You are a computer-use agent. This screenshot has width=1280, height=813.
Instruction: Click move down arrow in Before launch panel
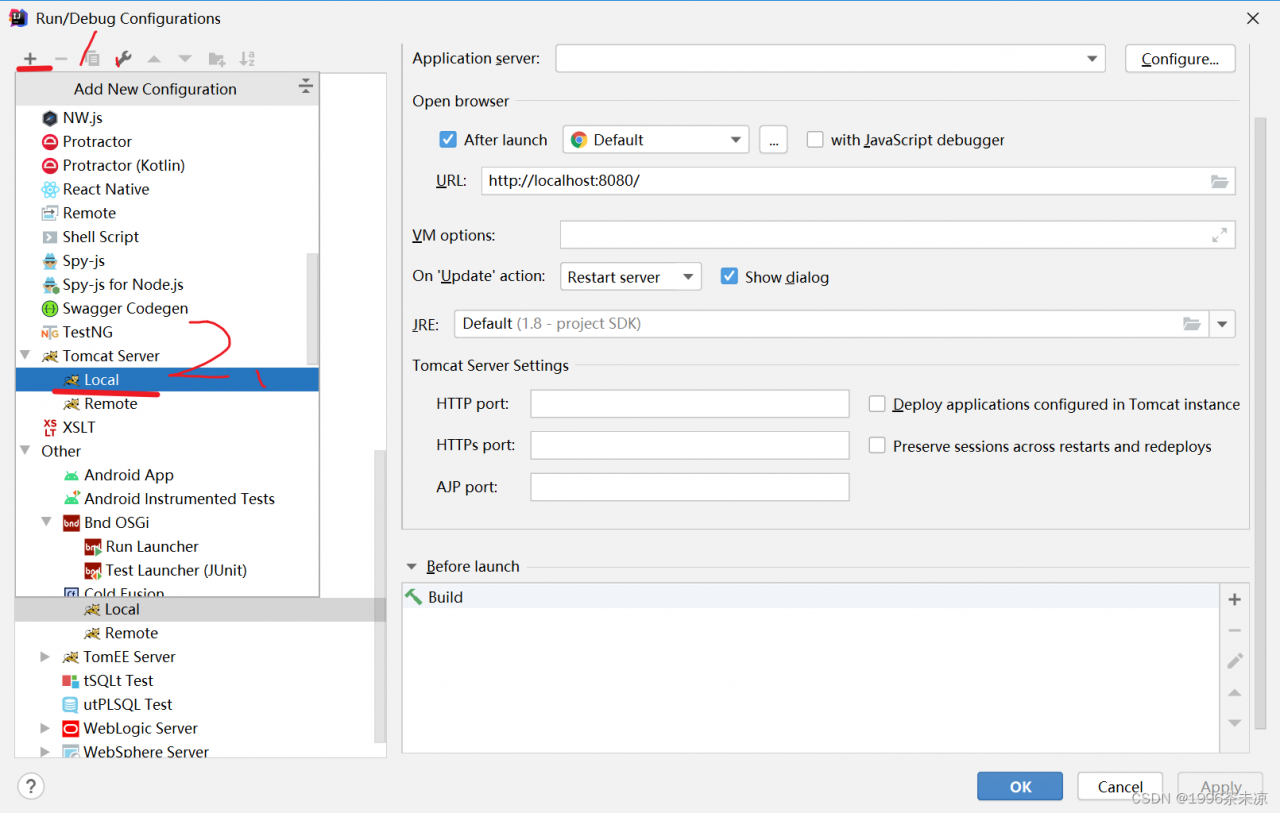[1235, 723]
